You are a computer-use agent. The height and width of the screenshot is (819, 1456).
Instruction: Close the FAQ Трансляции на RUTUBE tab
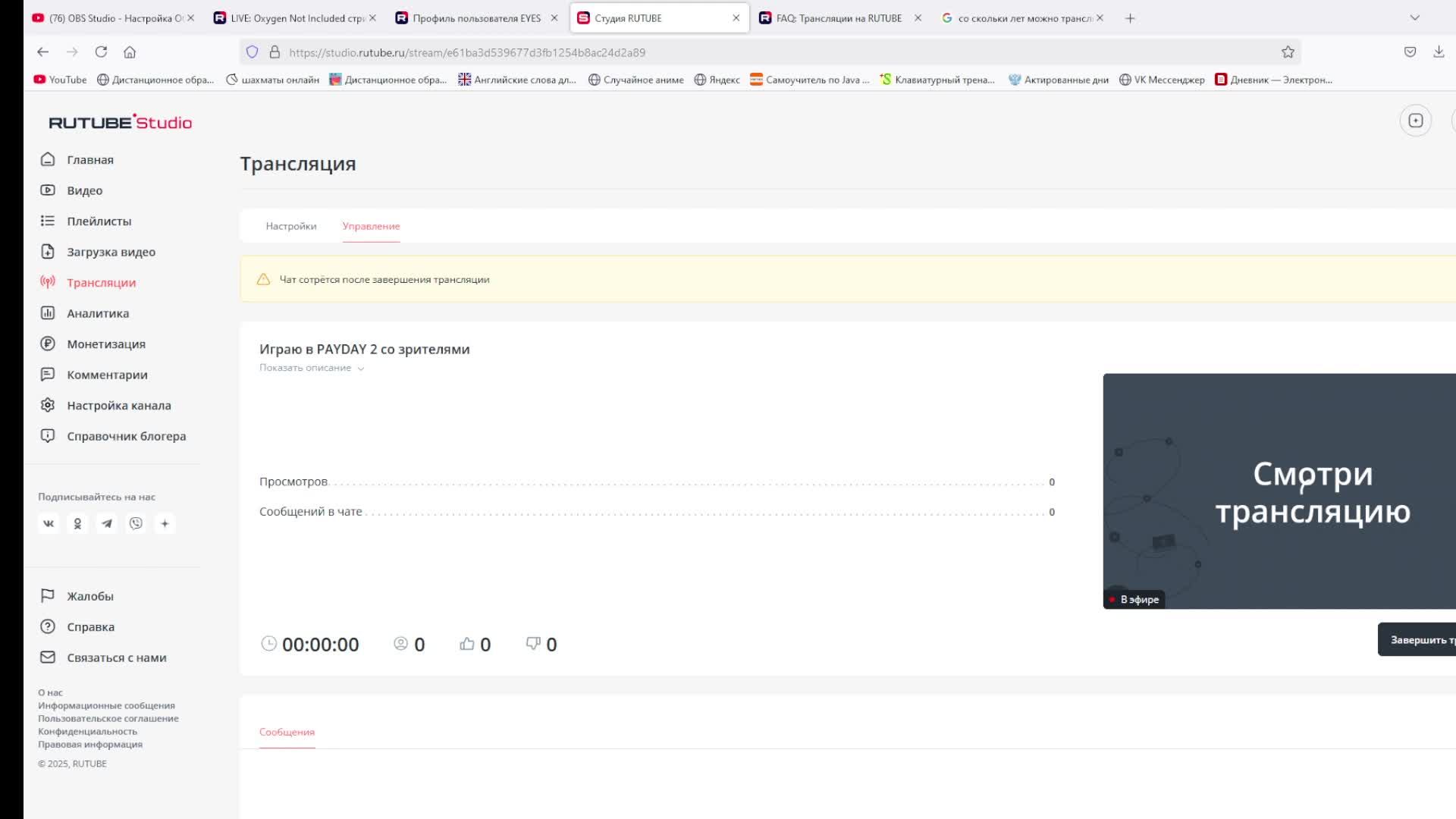click(918, 18)
